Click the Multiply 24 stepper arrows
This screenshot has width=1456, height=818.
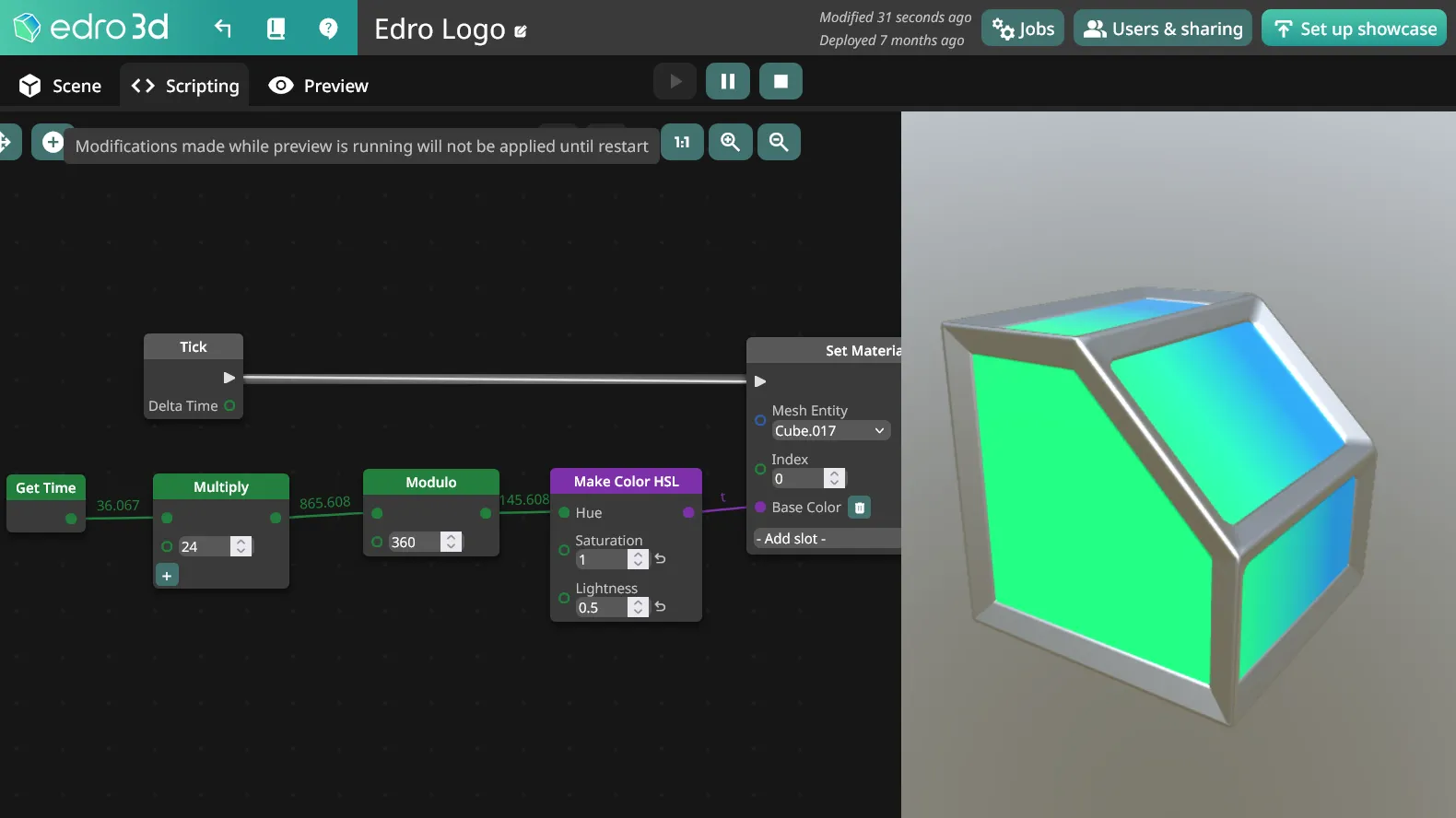click(241, 546)
